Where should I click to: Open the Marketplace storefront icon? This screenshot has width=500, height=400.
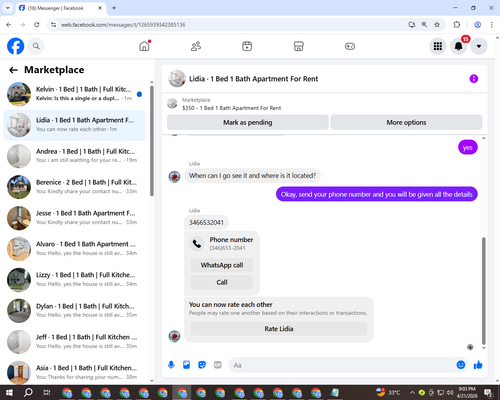298,46
